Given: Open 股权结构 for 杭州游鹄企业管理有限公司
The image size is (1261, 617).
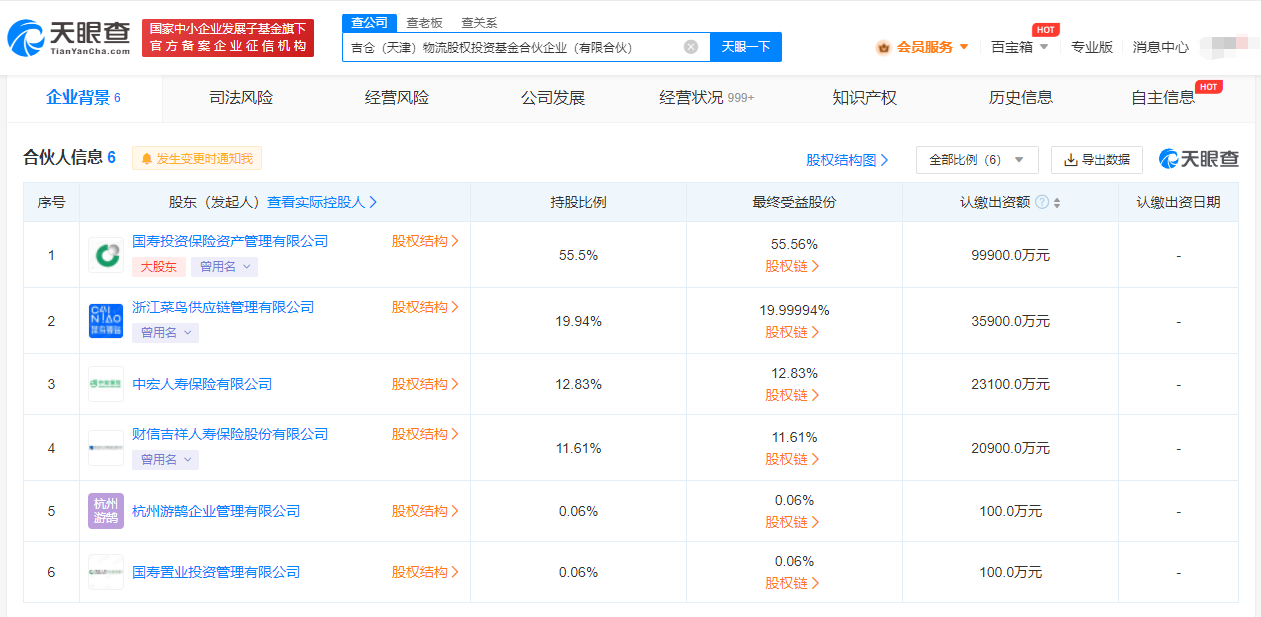Looking at the screenshot, I should [x=425, y=511].
